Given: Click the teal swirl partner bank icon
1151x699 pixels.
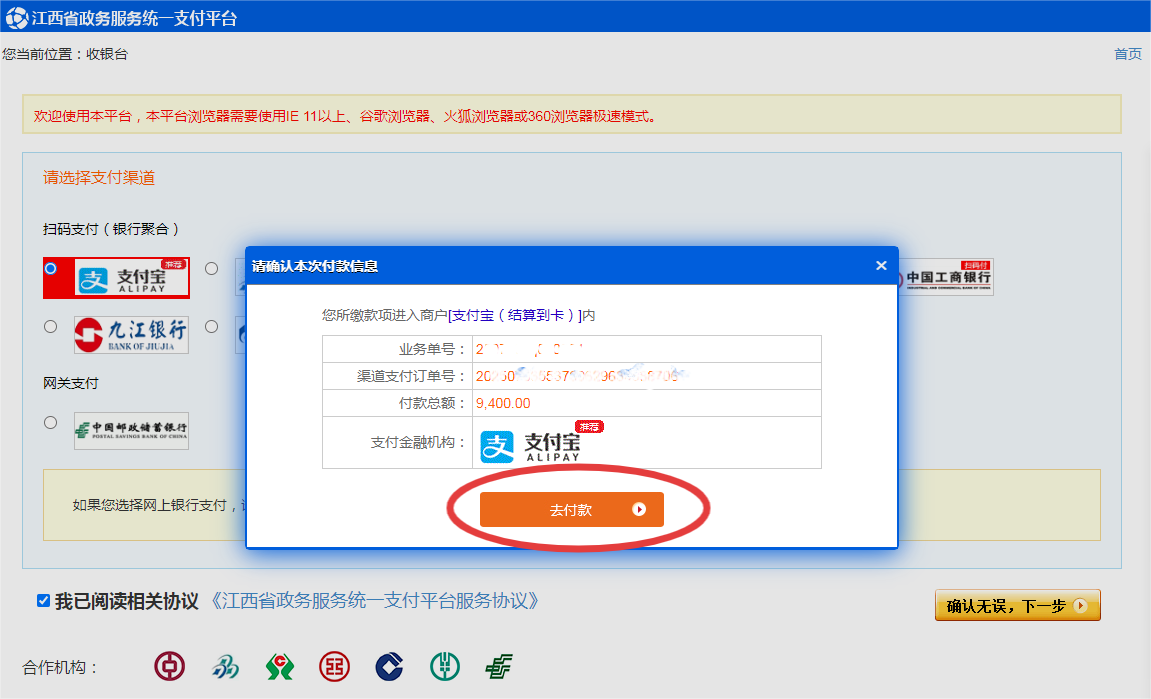Looking at the screenshot, I should (225, 667).
